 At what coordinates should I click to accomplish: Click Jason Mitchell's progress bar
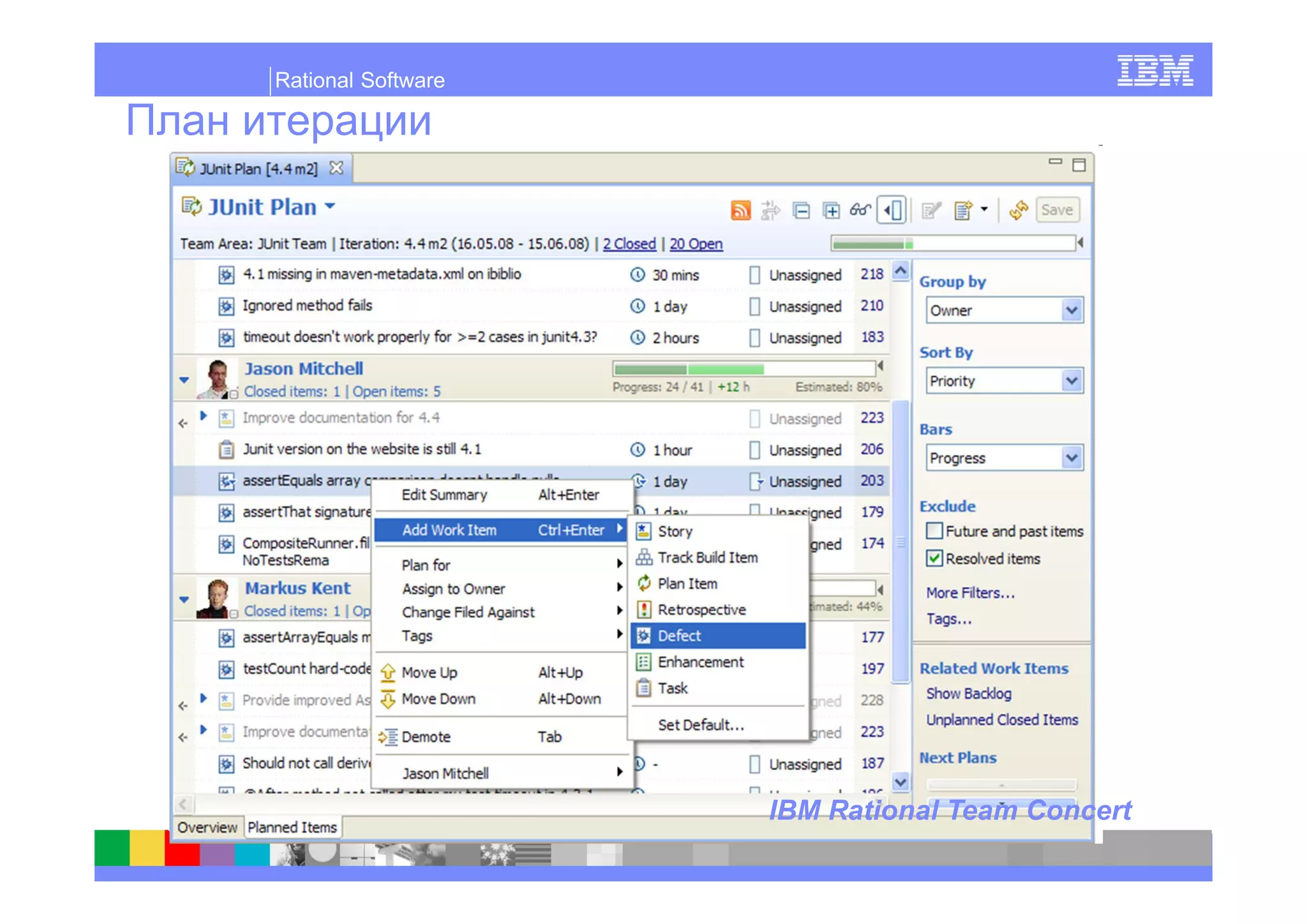[744, 369]
